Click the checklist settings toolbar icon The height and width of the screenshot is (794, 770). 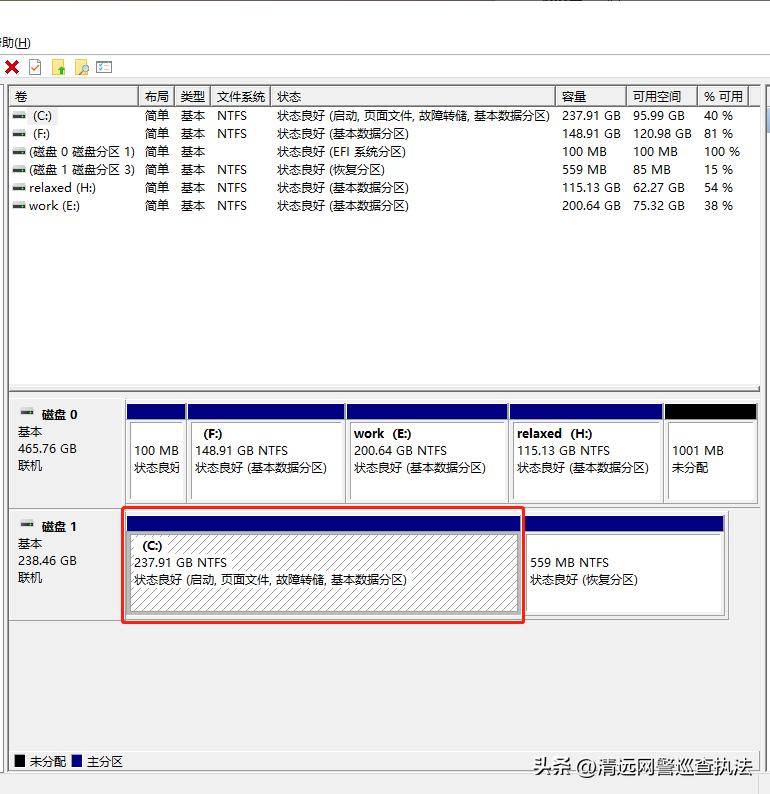(104, 67)
